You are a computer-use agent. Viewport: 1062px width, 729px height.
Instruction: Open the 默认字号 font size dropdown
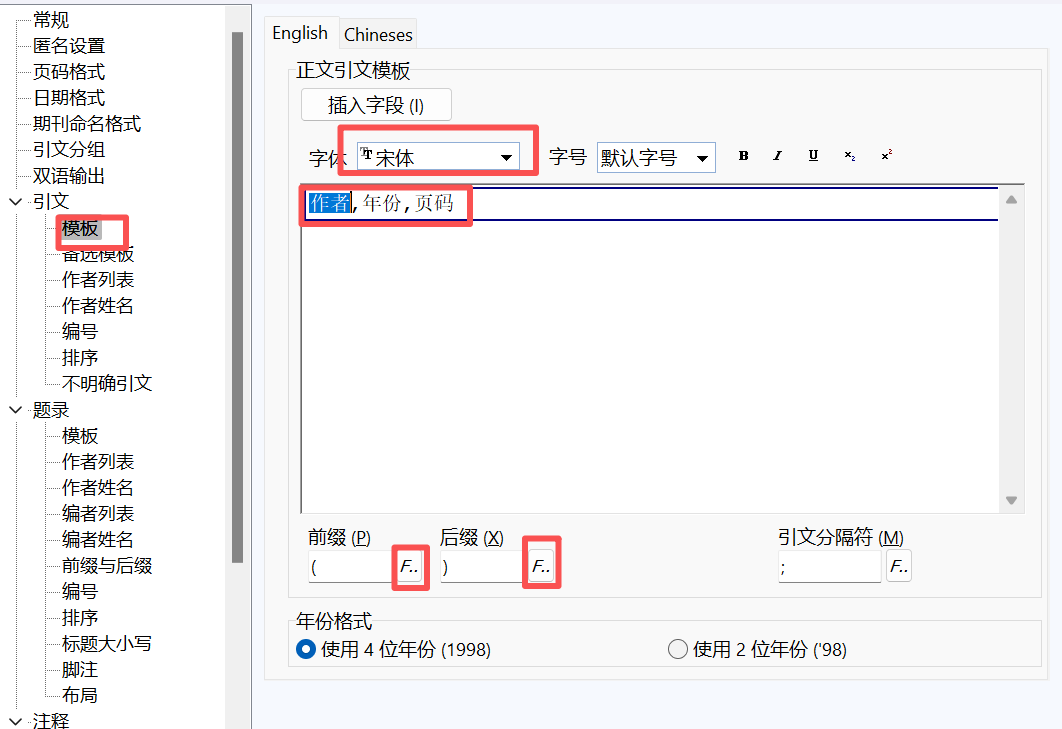click(703, 158)
